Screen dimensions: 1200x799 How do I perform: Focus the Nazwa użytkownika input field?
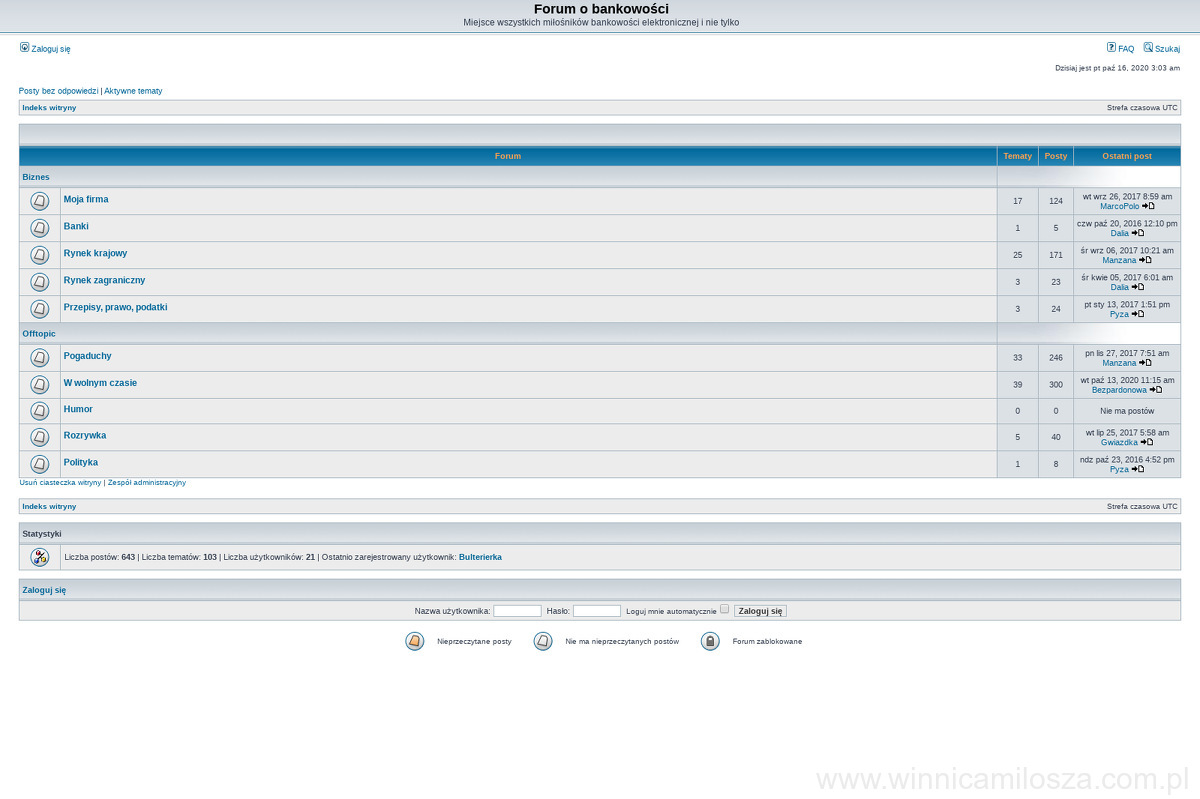pyautogui.click(x=517, y=611)
